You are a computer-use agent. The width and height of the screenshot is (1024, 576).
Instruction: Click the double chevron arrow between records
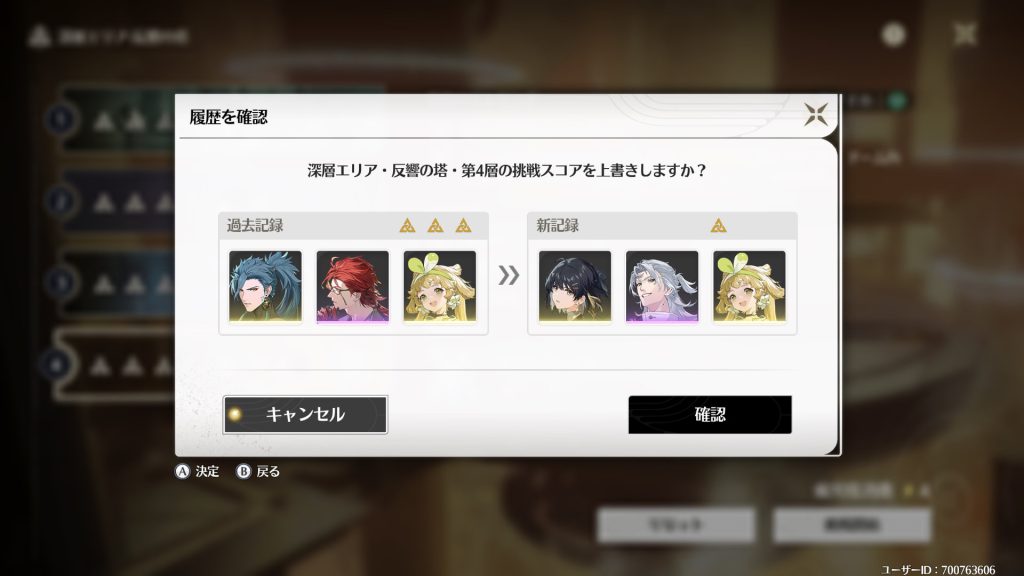tap(509, 275)
